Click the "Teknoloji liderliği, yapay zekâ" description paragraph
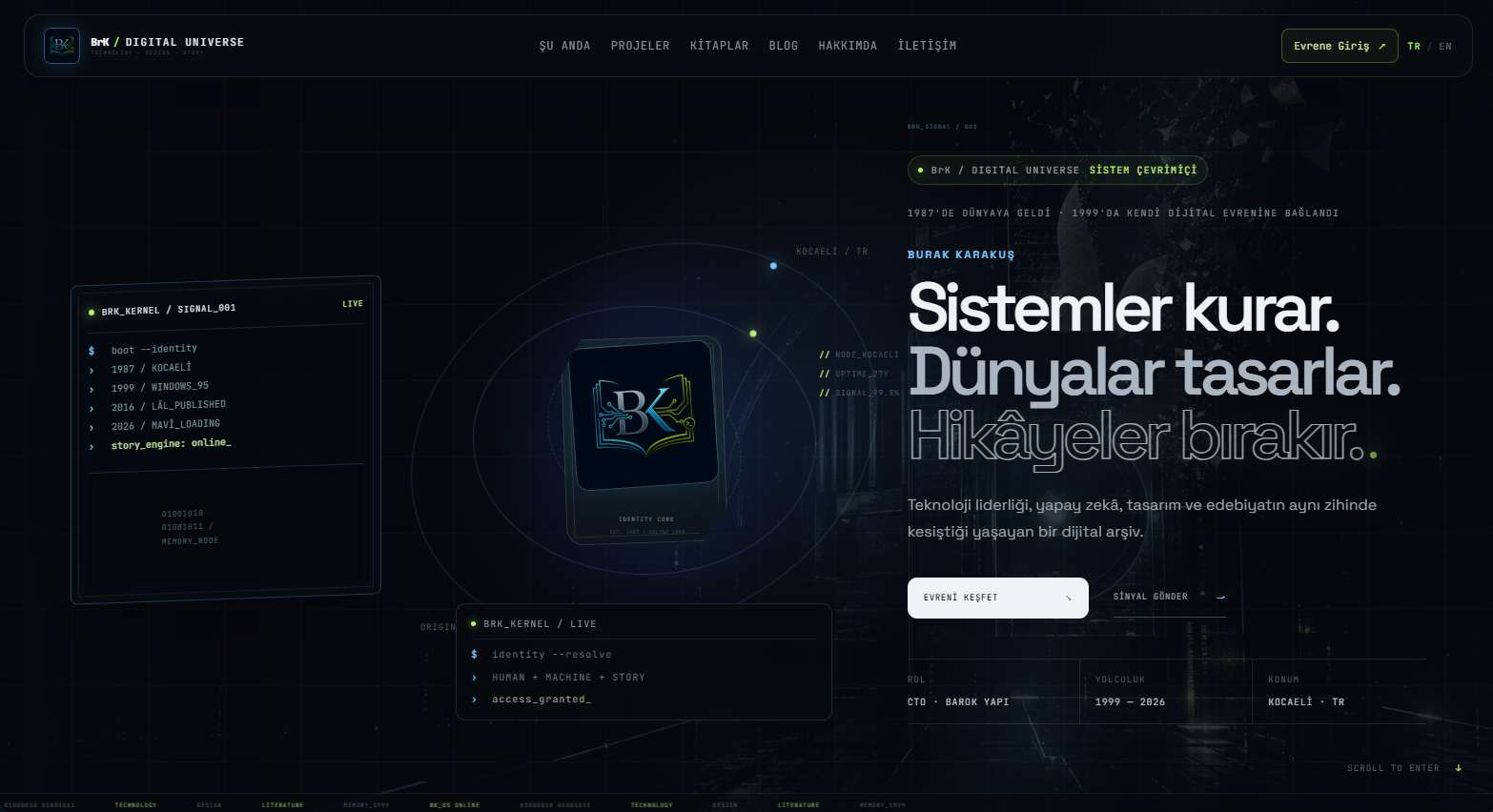This screenshot has height=812, width=1493. point(1142,518)
